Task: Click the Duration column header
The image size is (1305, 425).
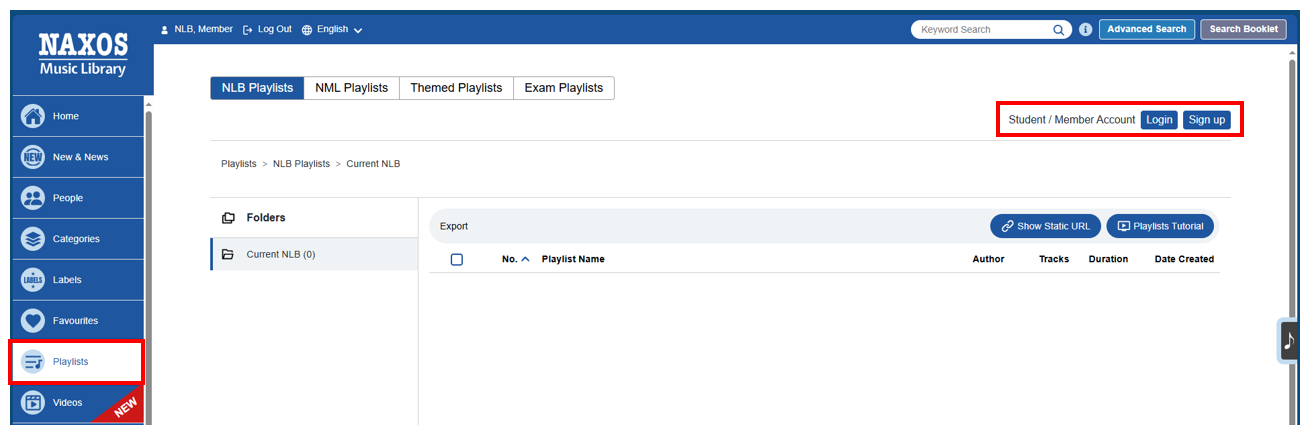Action: [x=1108, y=259]
